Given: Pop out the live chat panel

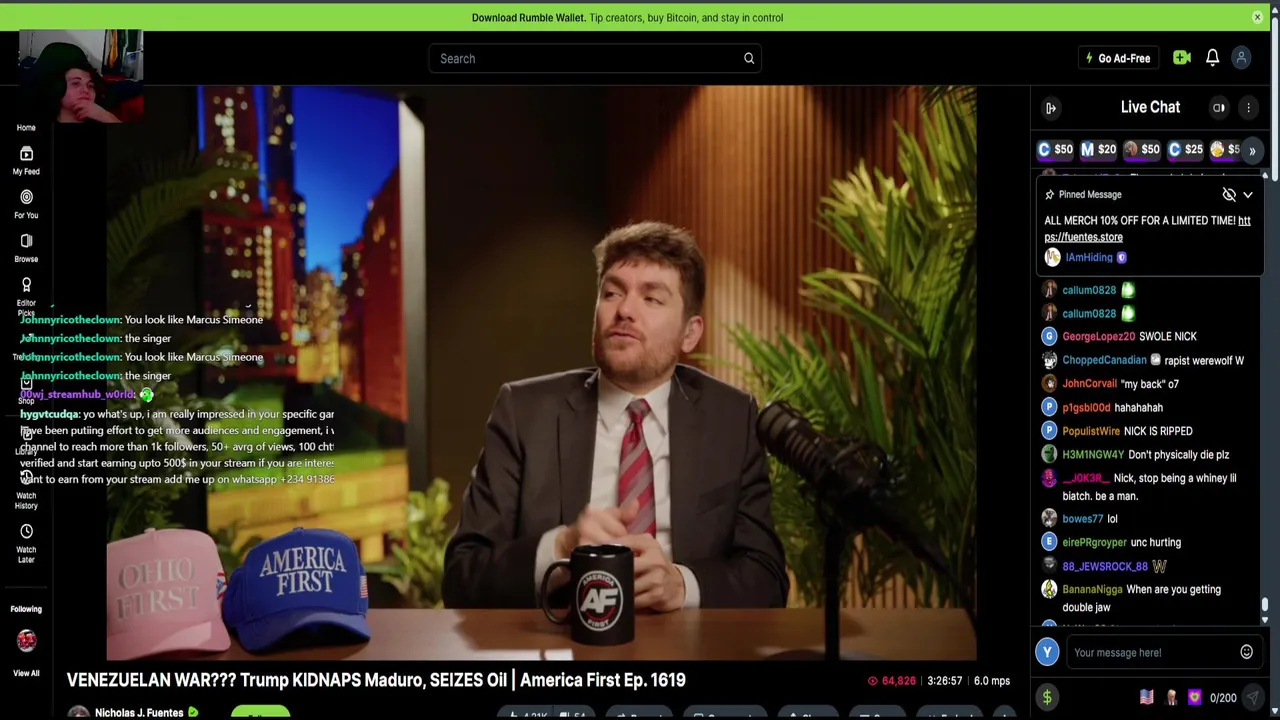Looking at the screenshot, I should [1051, 108].
